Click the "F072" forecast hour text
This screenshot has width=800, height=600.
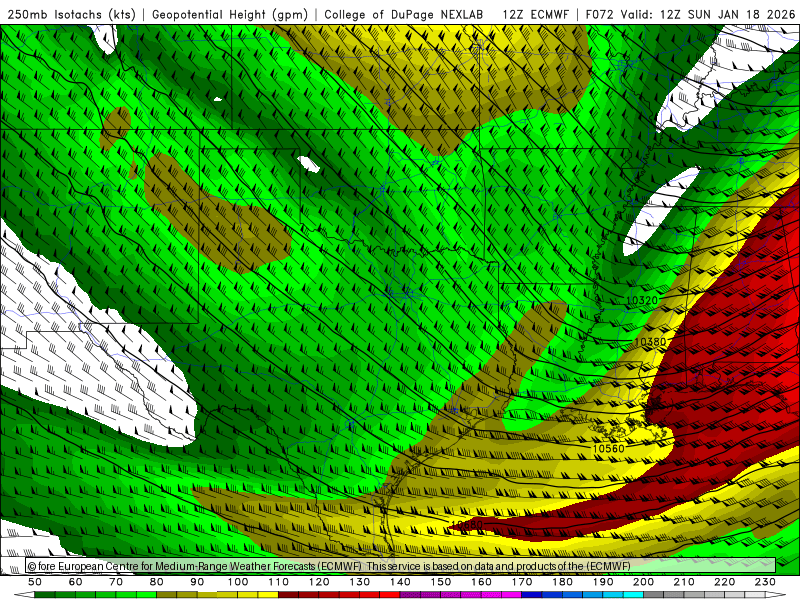pos(599,15)
